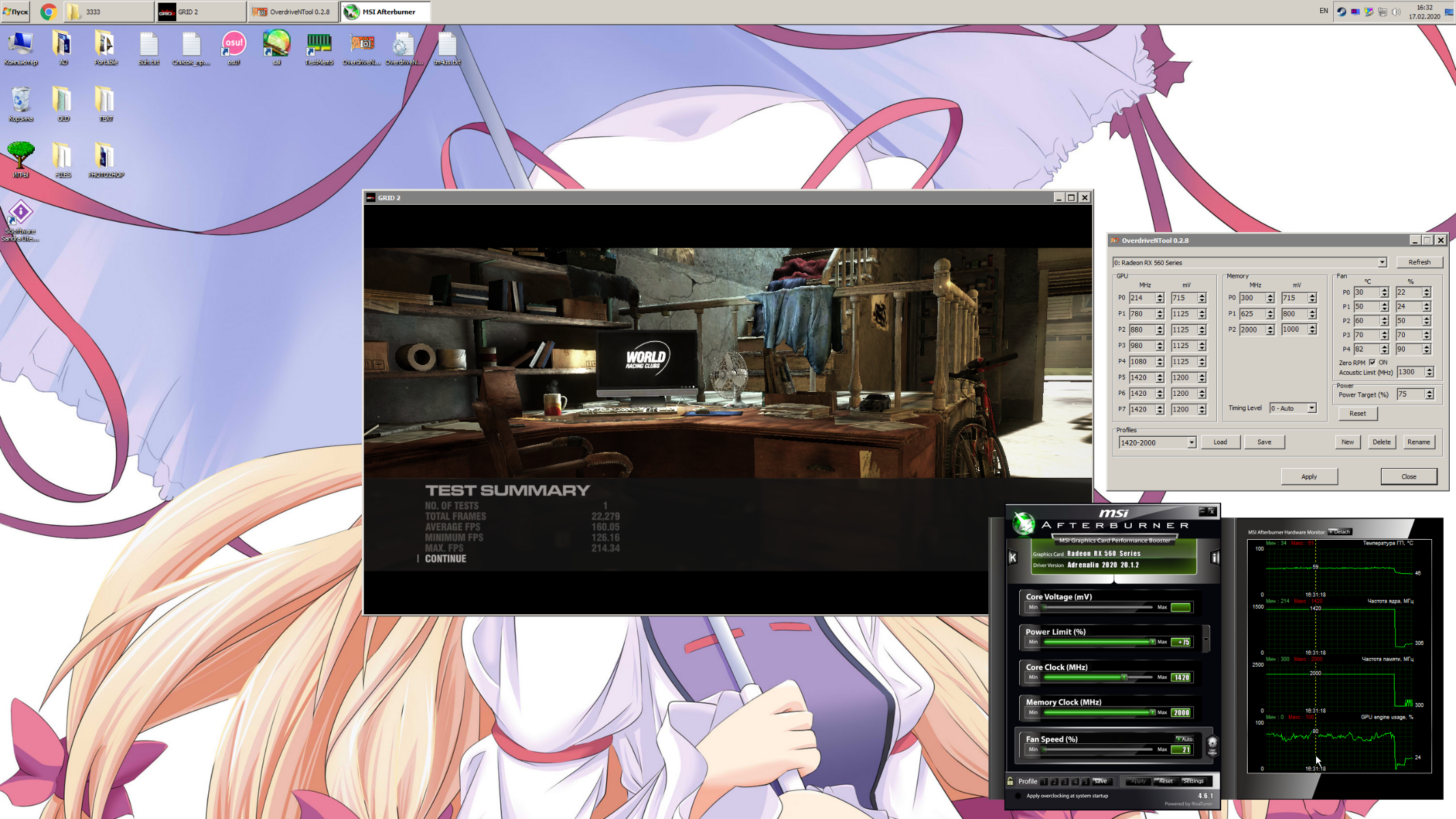The width and height of the screenshot is (1456, 819).
Task: Click the Afterburner info 'i' icon
Action: tap(1215, 558)
